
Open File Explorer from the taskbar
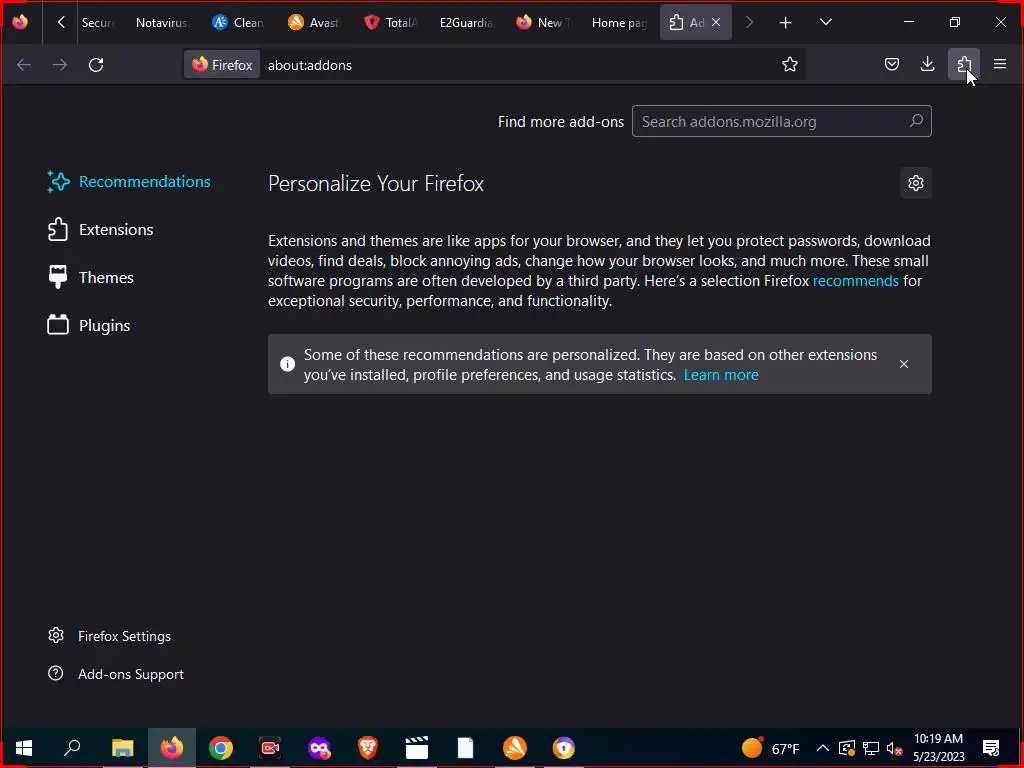(x=122, y=748)
